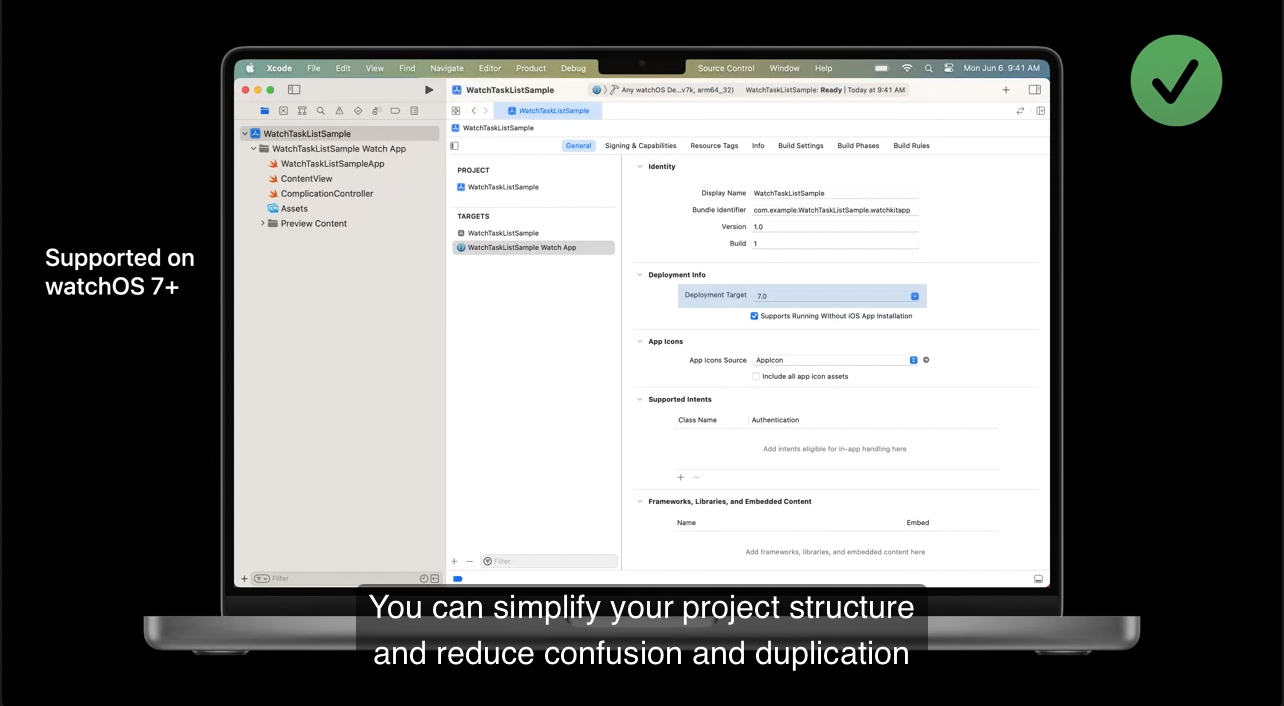Open the Product menu
The image size is (1284, 706).
[x=531, y=68]
